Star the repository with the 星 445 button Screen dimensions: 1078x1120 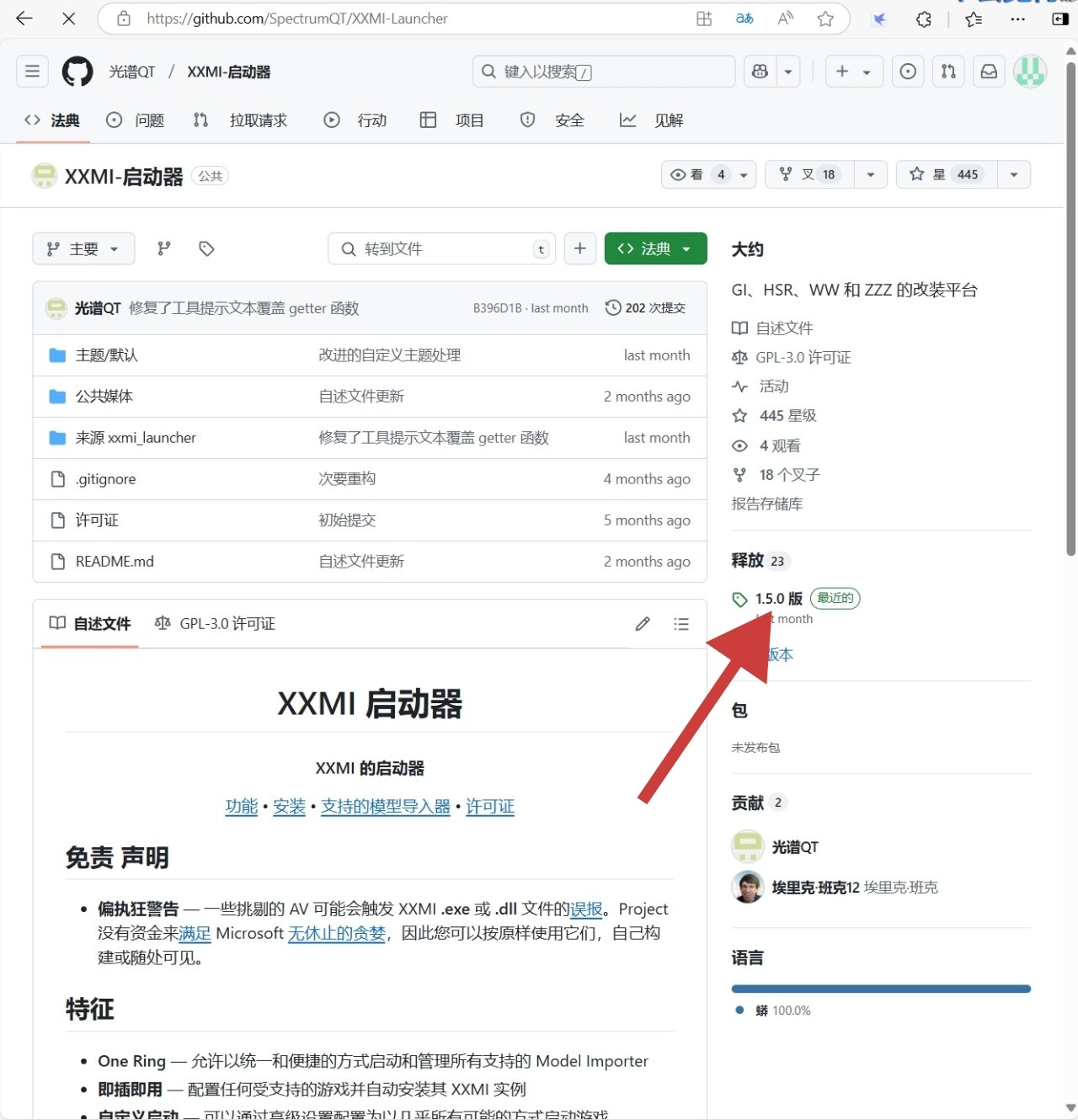(947, 174)
